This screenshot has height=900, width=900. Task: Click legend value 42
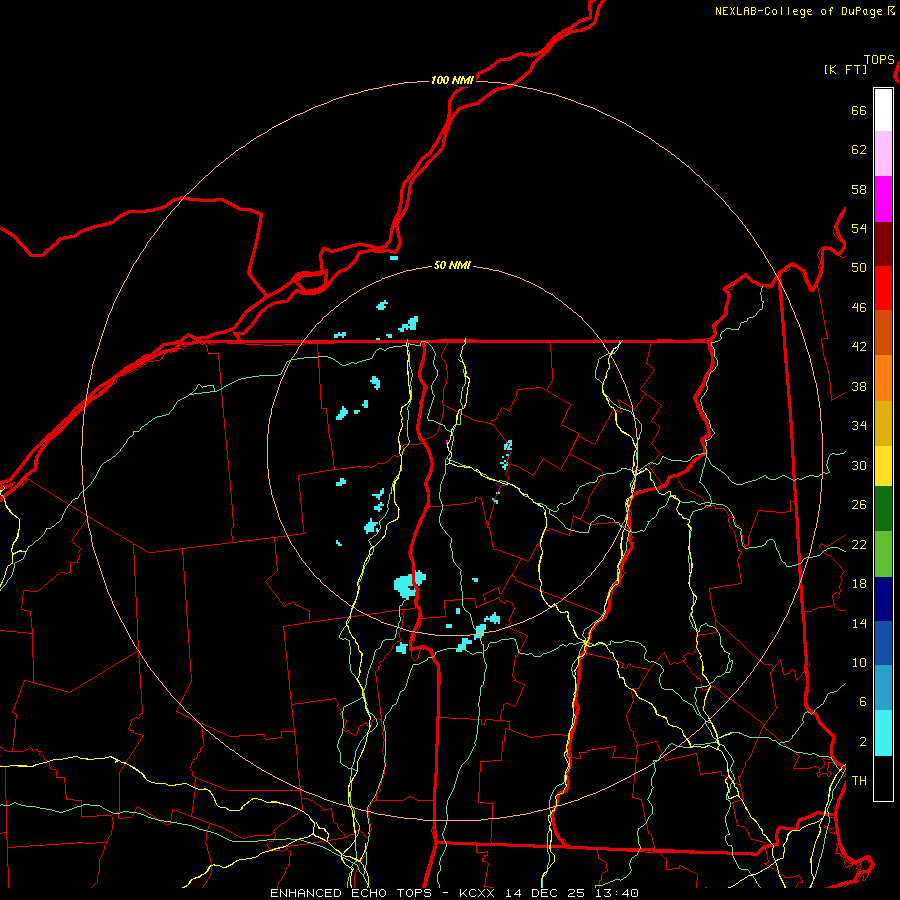pos(859,347)
